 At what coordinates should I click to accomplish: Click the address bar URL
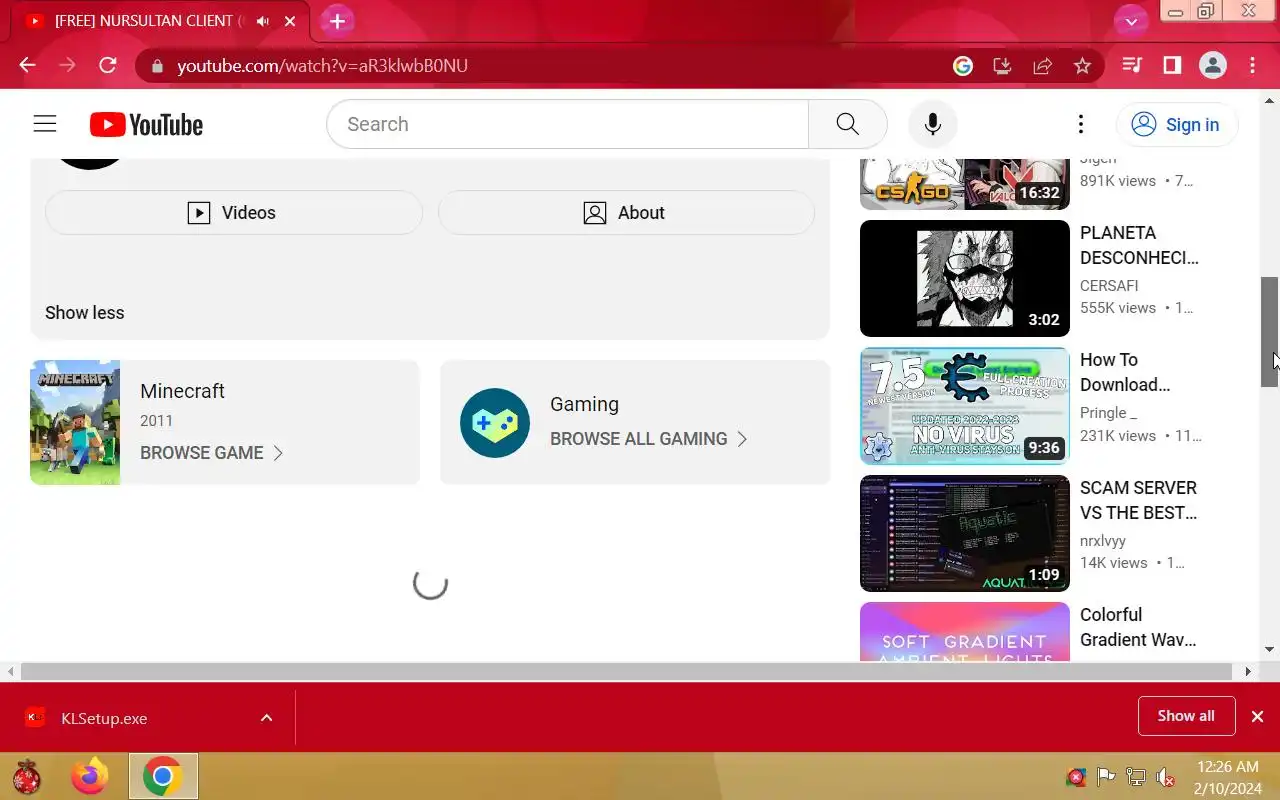click(322, 65)
